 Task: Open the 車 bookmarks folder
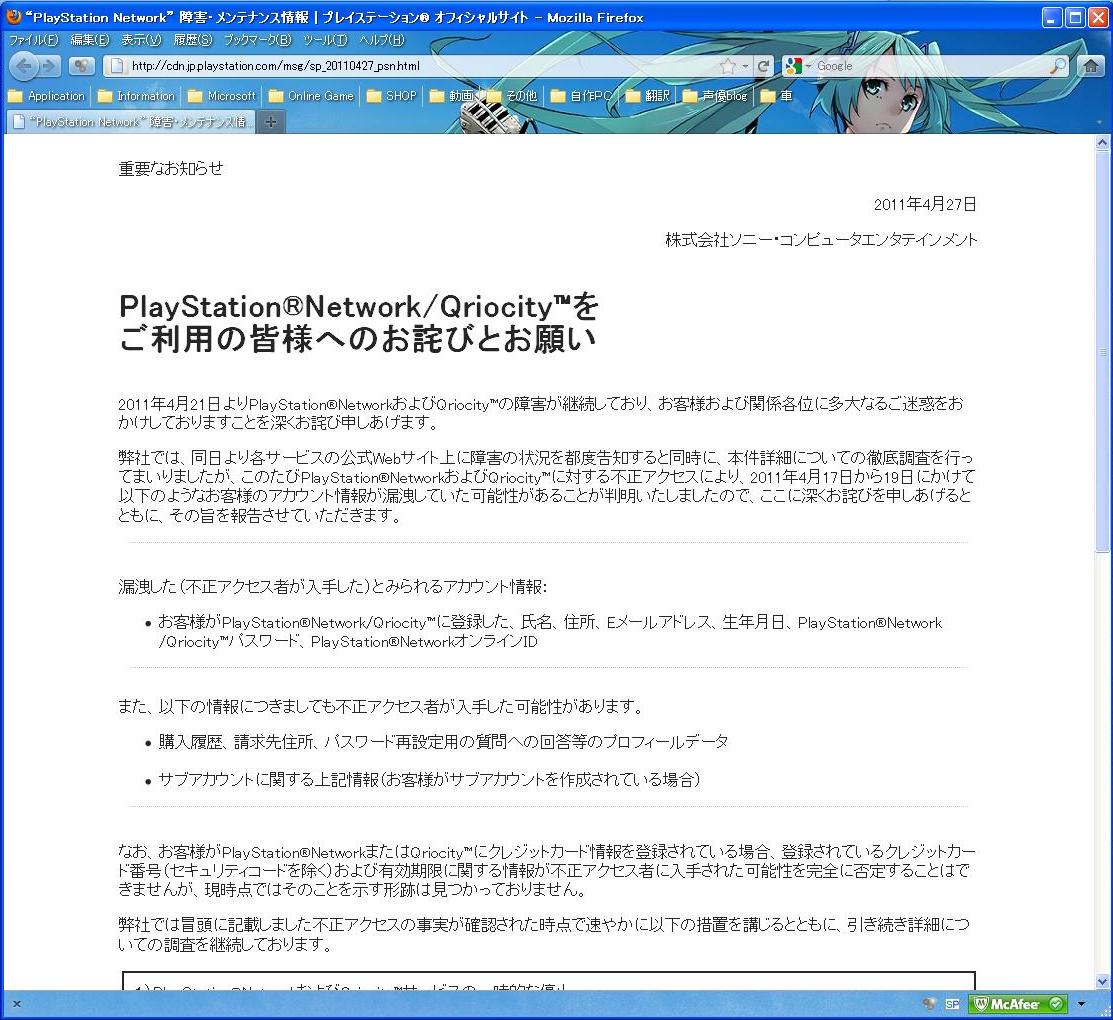click(777, 96)
